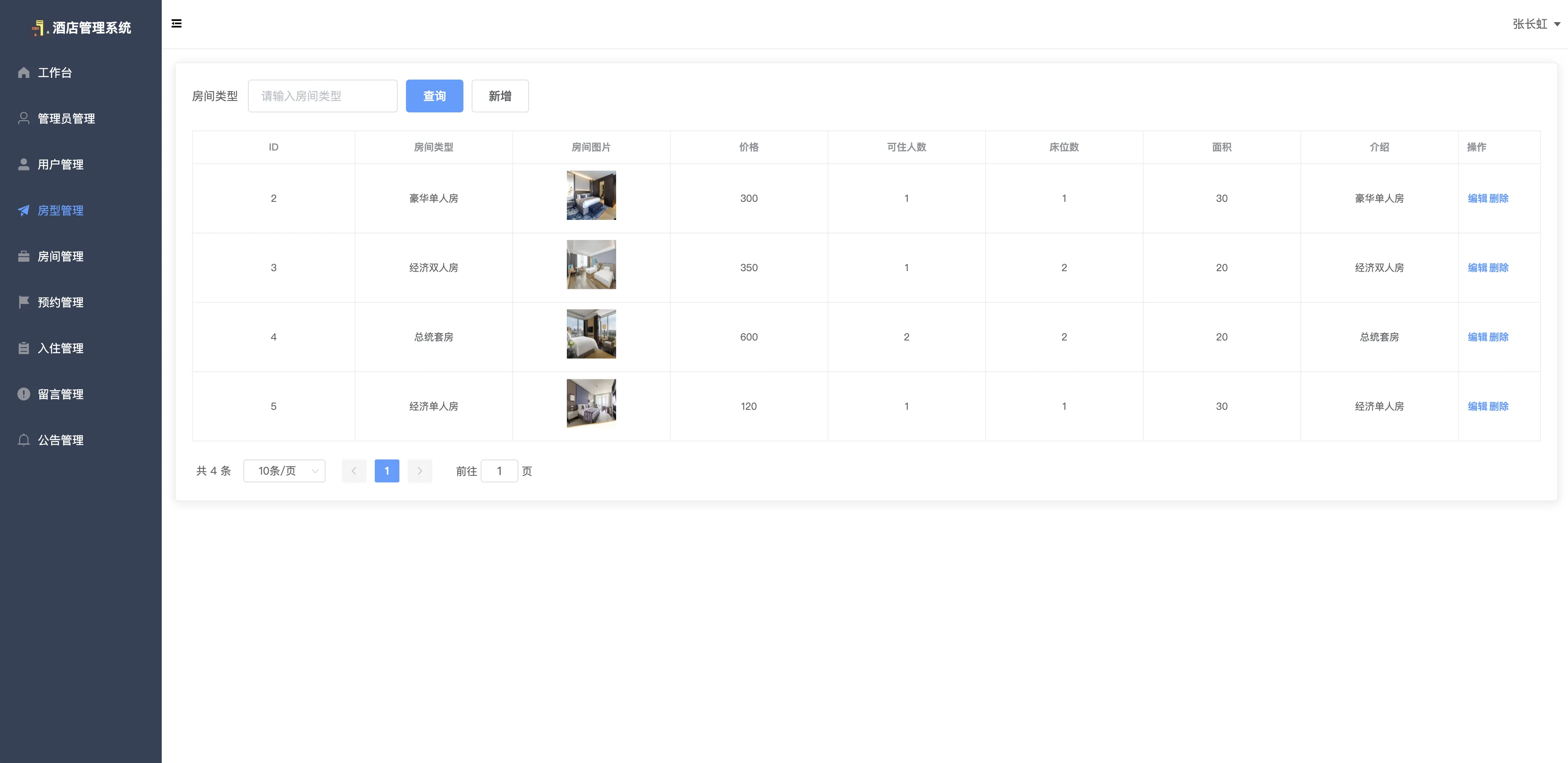The width and height of the screenshot is (1568, 763).
Task: Click the user outline icon for 管理员管理
Action: click(x=24, y=119)
